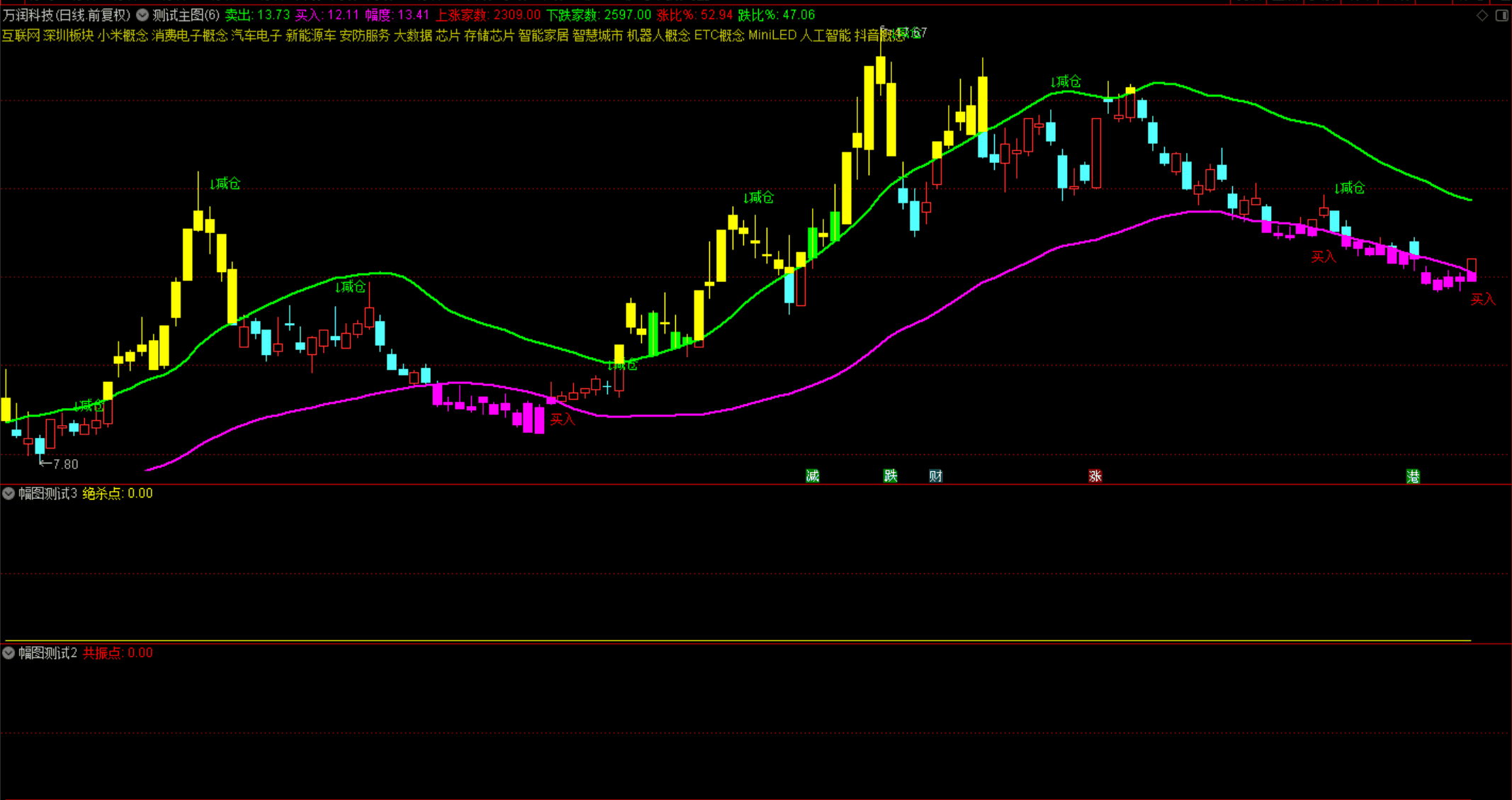Viewport: 1512px width, 800px height.
Task: Click the 机器人概念 concept tag
Action: [658, 35]
